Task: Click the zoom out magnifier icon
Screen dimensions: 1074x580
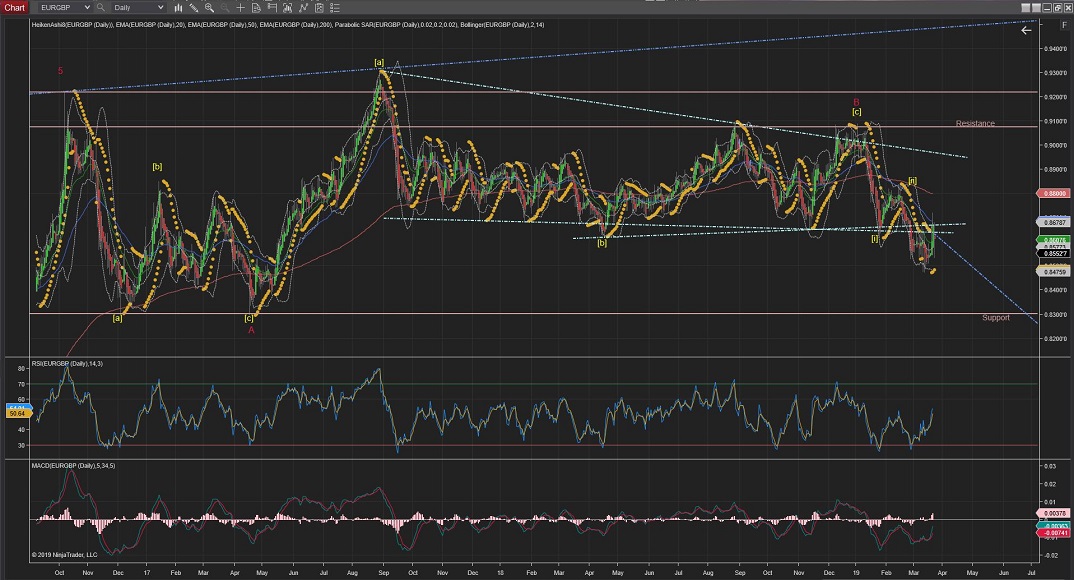Action: [x=225, y=8]
